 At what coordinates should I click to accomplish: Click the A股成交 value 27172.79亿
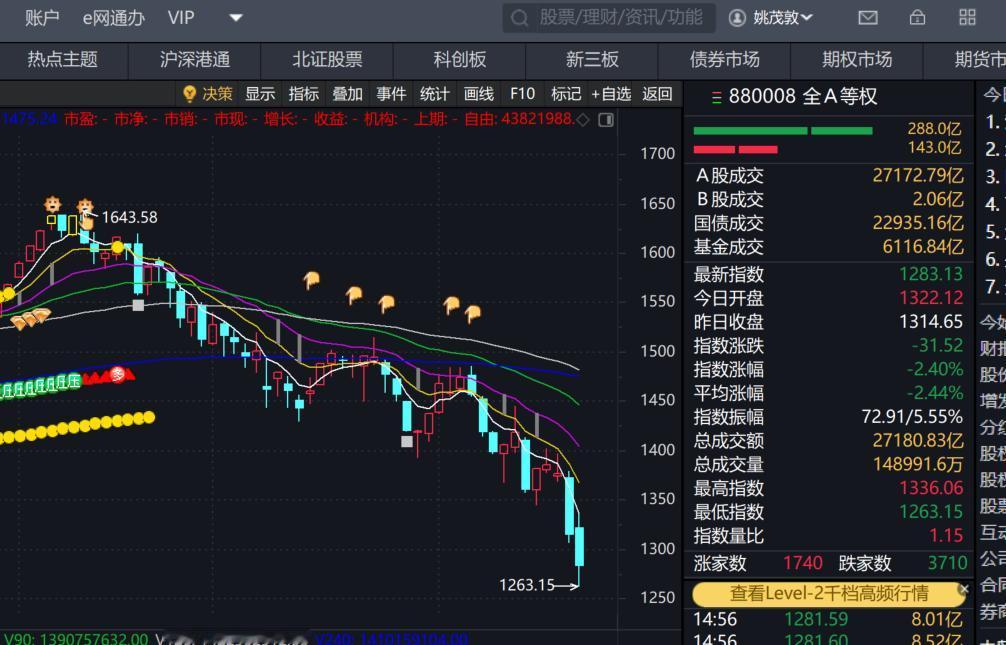click(917, 175)
